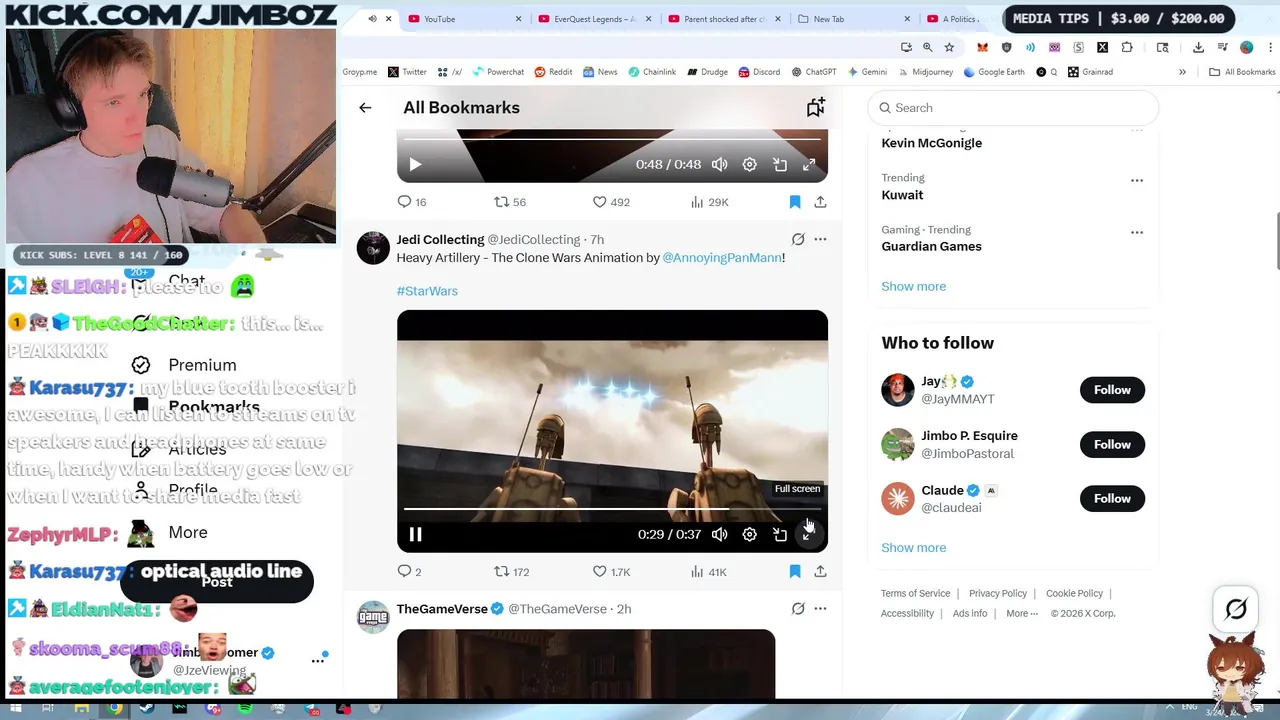Open Grok icon on Jedi Collecting post

click(798, 240)
